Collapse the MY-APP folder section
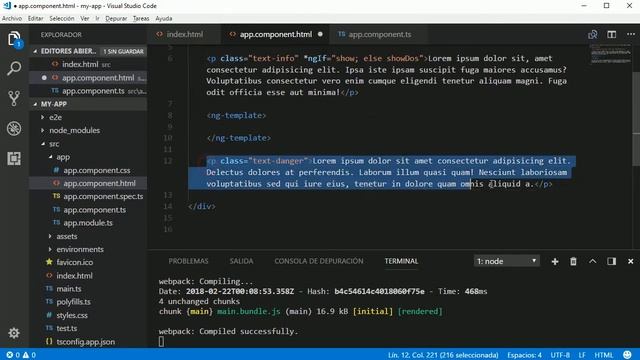 pos(36,104)
